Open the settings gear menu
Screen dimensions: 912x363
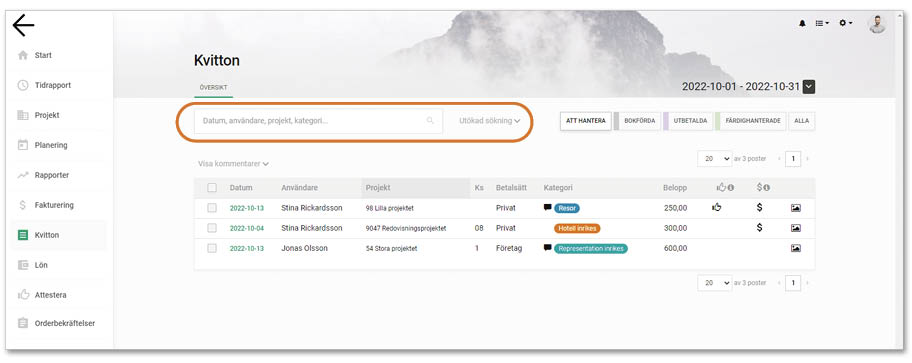tap(845, 23)
